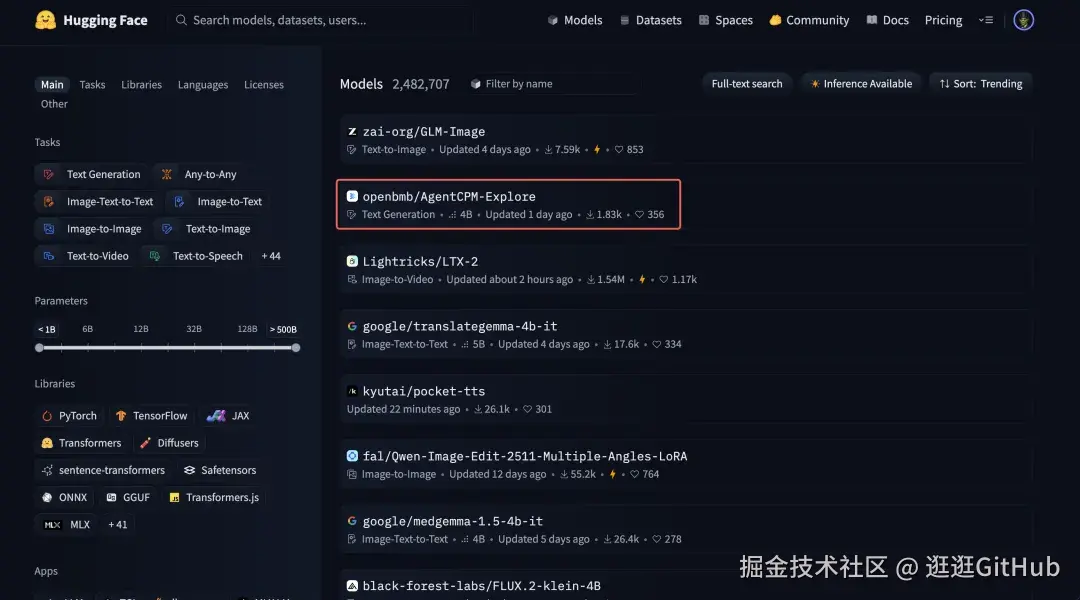Click the right parameters slider handle
This screenshot has width=1080, height=600.
coord(295,348)
